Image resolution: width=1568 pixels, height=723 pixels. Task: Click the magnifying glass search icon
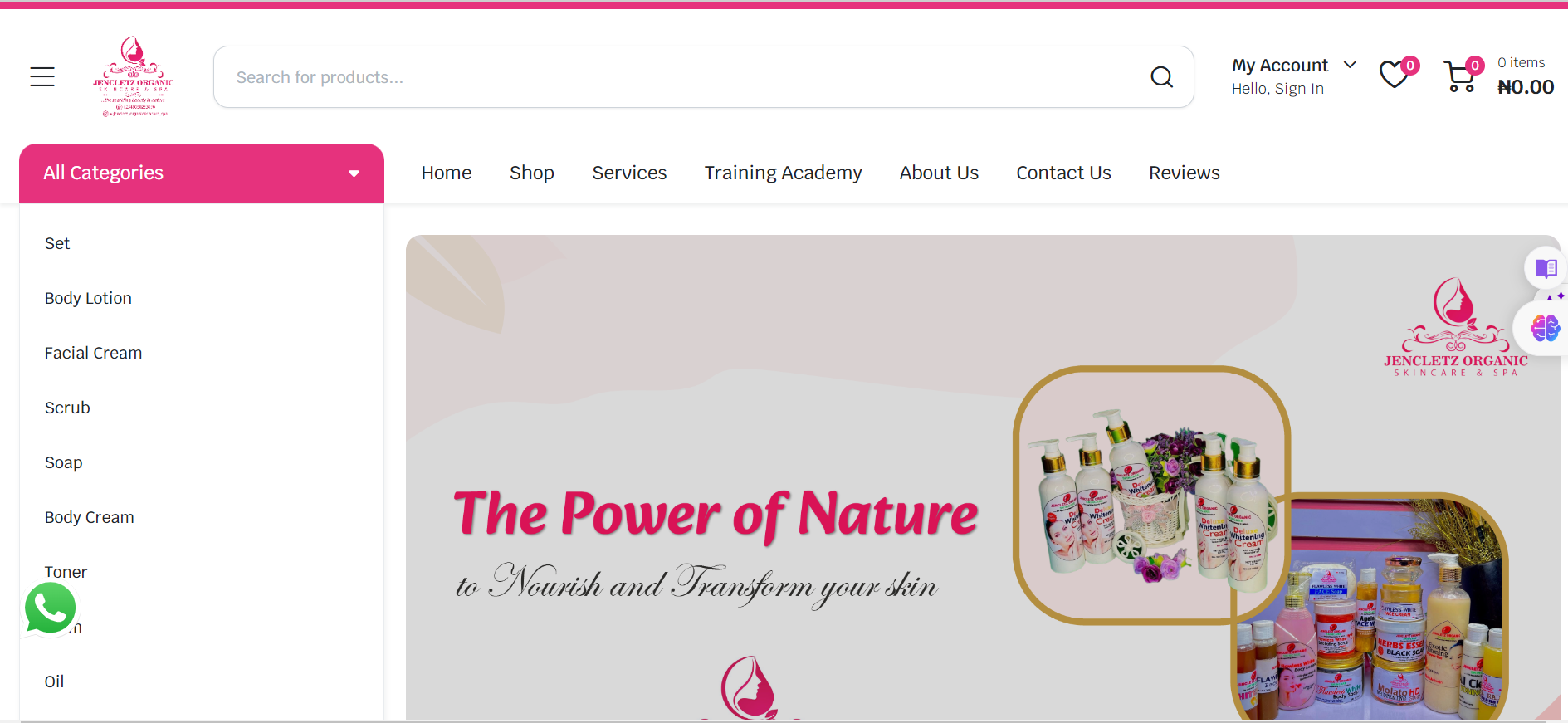point(1161,77)
